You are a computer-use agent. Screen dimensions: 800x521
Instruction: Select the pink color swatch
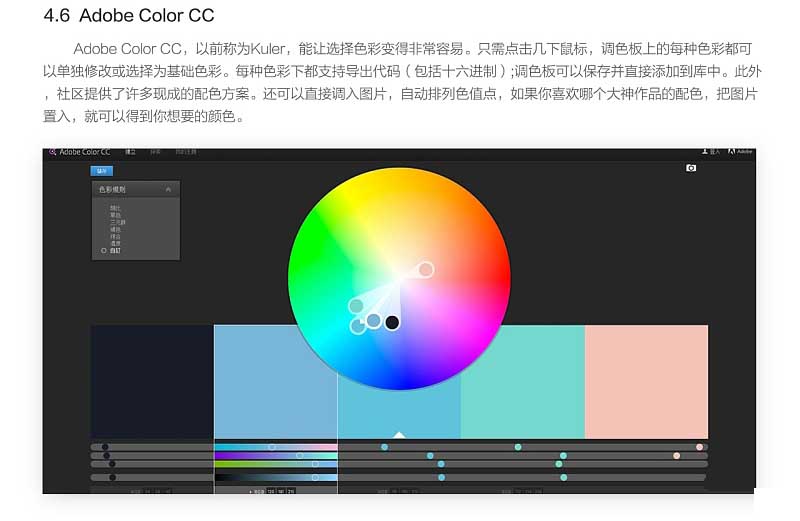pyautogui.click(x=646, y=381)
